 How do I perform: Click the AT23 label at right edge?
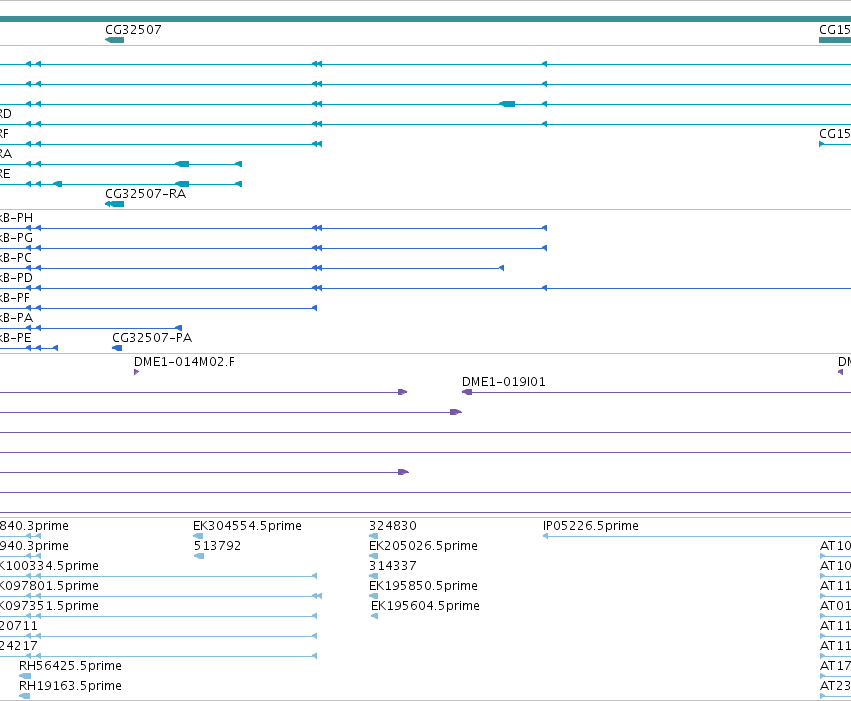pyautogui.click(x=835, y=685)
